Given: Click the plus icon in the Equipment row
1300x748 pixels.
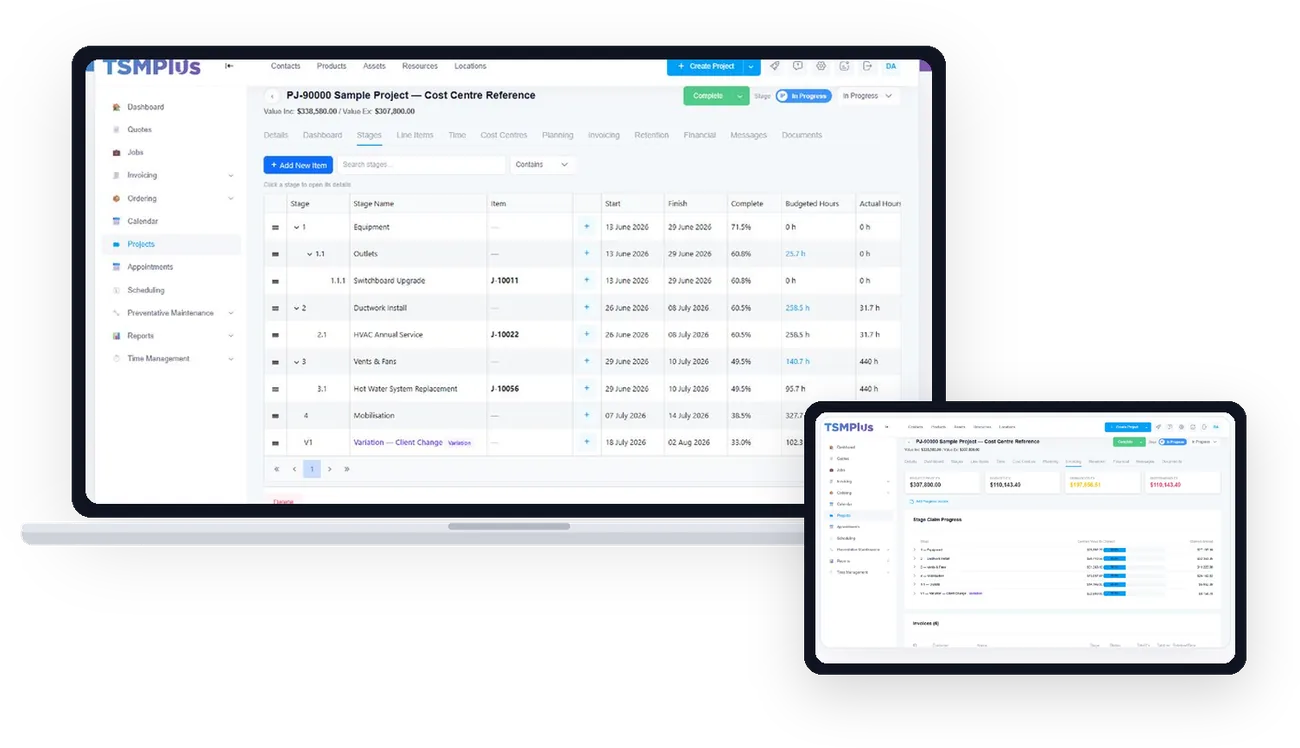Looking at the screenshot, I should (587, 227).
